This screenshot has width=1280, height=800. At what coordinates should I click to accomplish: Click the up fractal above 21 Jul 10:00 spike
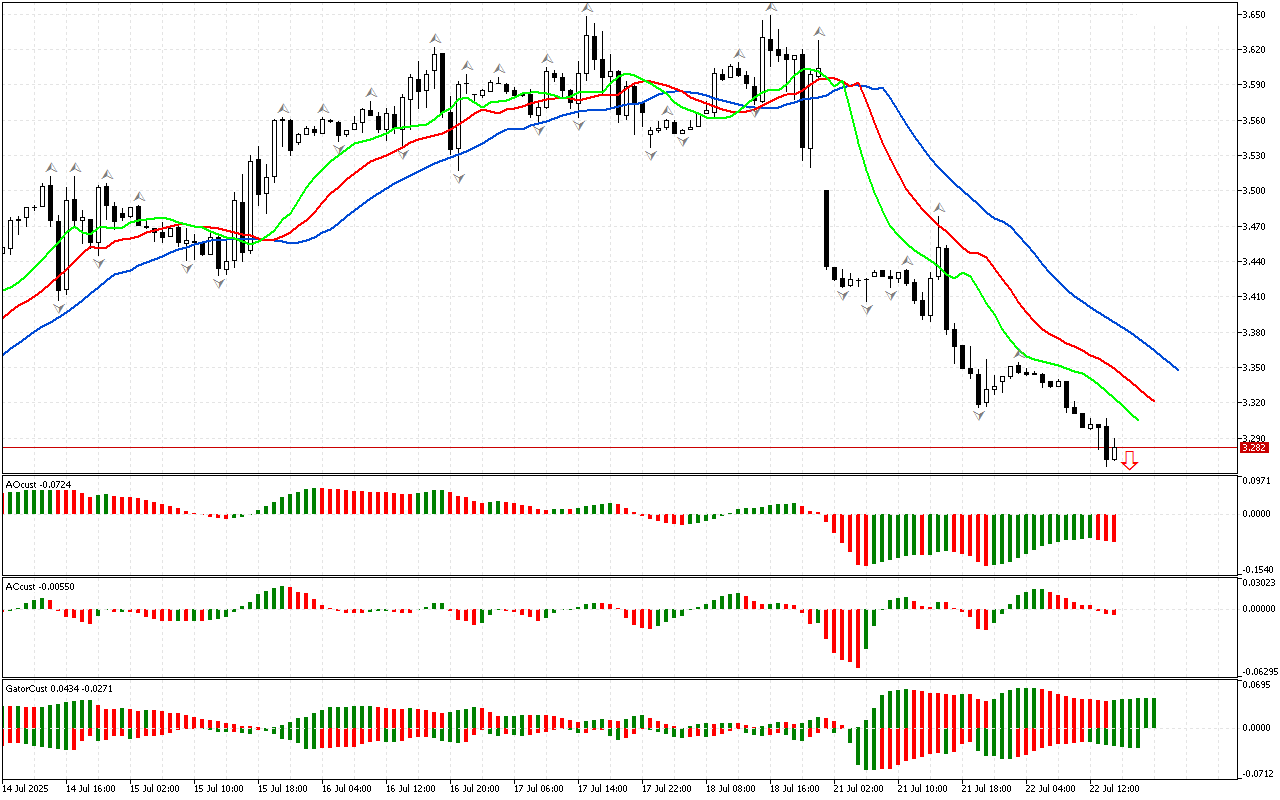(x=939, y=208)
